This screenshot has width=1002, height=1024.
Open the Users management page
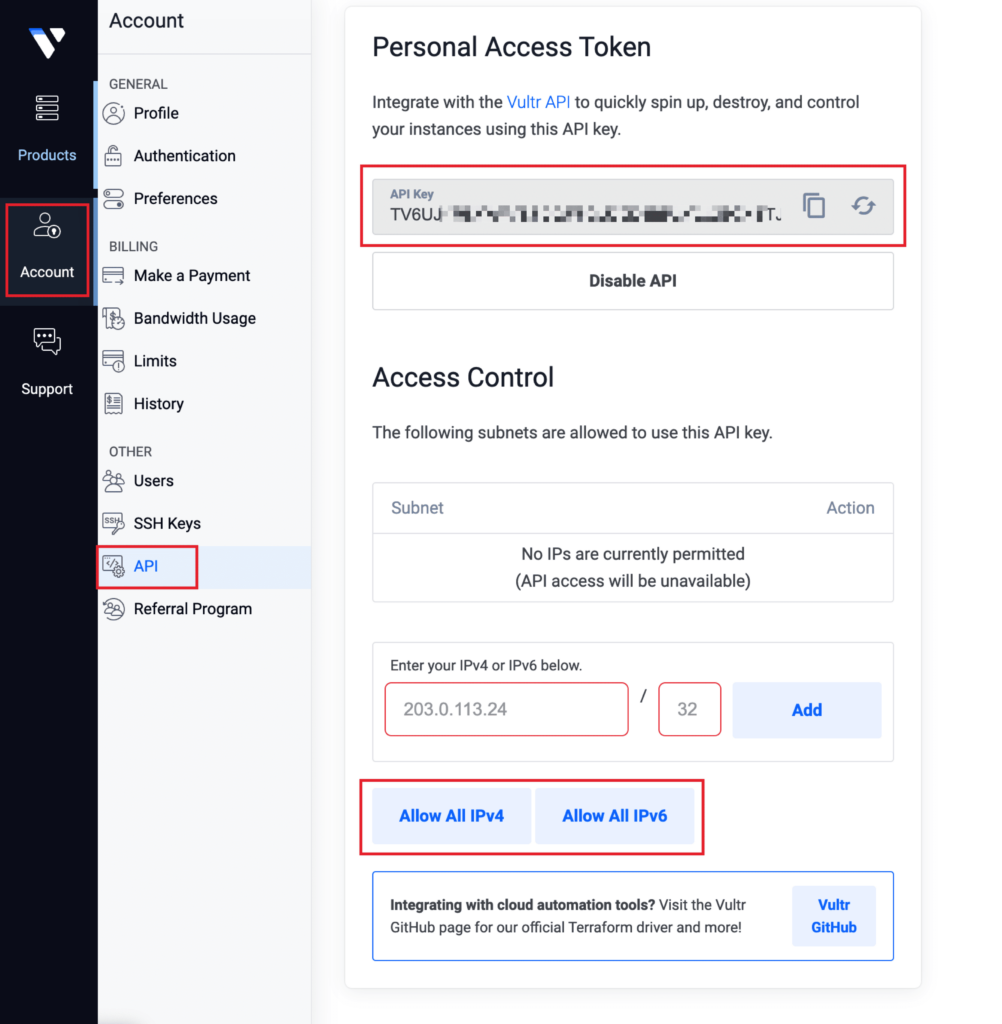152,480
